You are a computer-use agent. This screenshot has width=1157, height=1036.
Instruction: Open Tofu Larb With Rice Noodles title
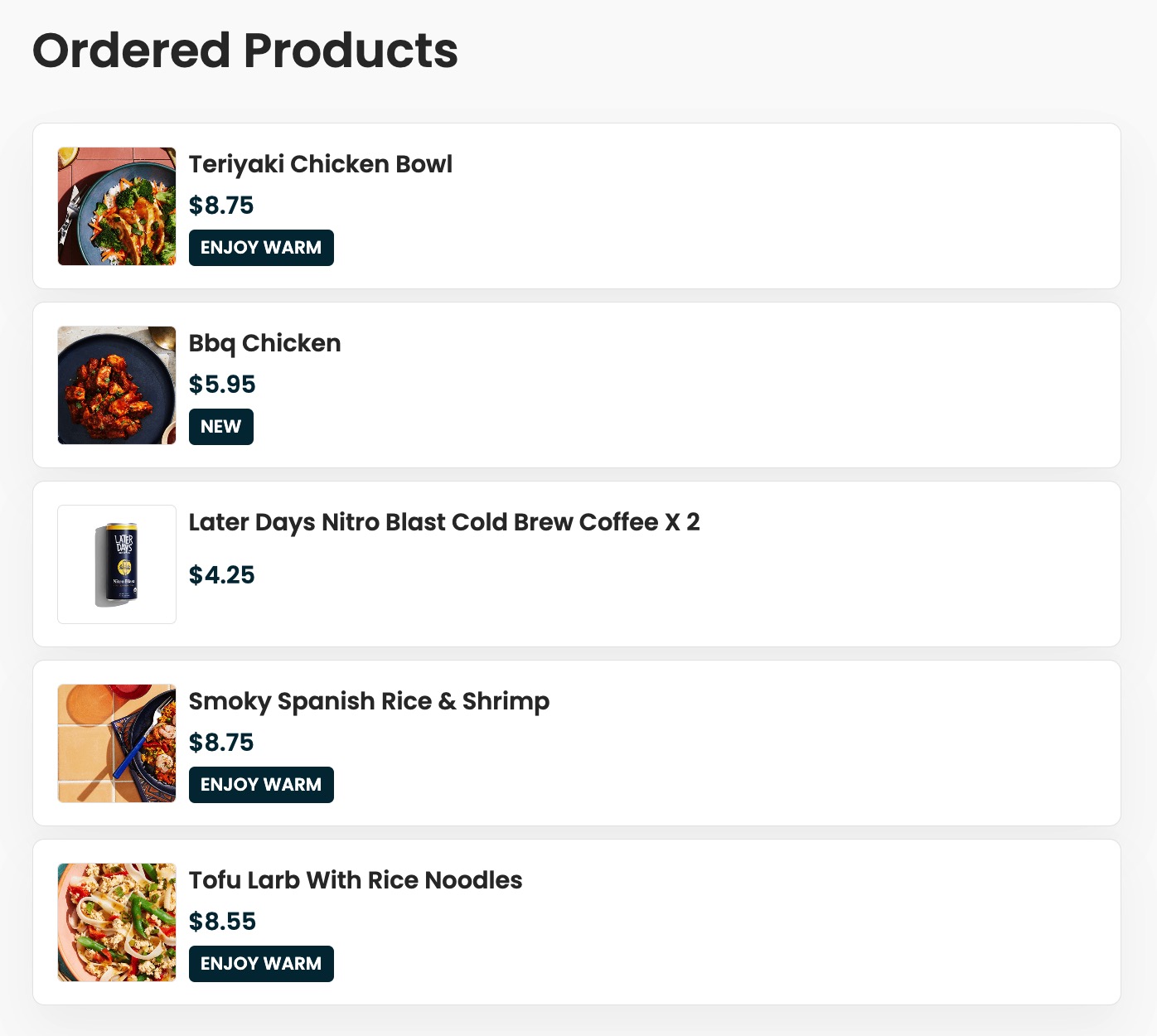click(x=356, y=880)
